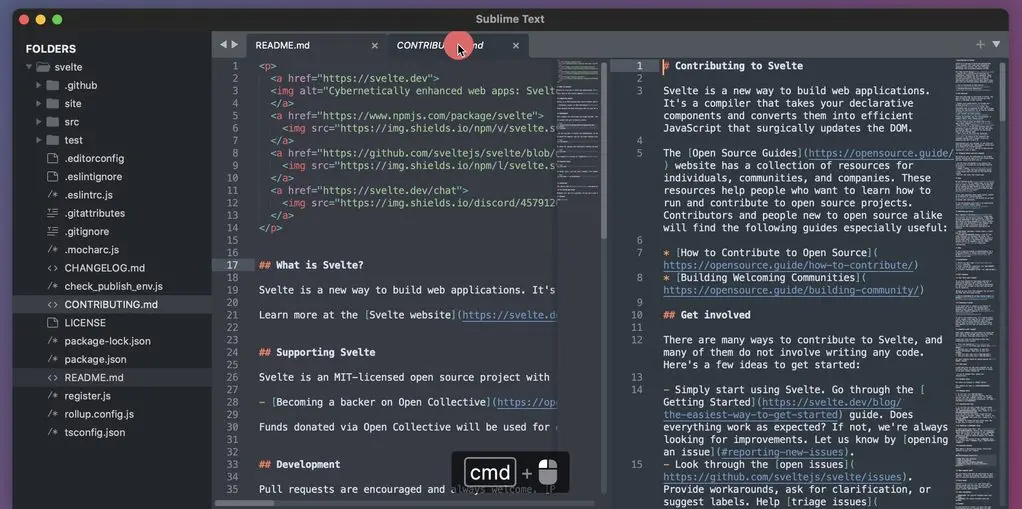Click the svelte folder icon

point(43,66)
